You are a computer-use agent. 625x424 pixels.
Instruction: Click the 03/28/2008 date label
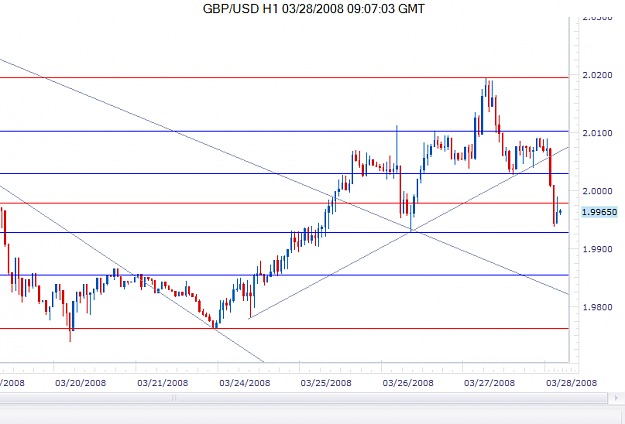(x=571, y=383)
